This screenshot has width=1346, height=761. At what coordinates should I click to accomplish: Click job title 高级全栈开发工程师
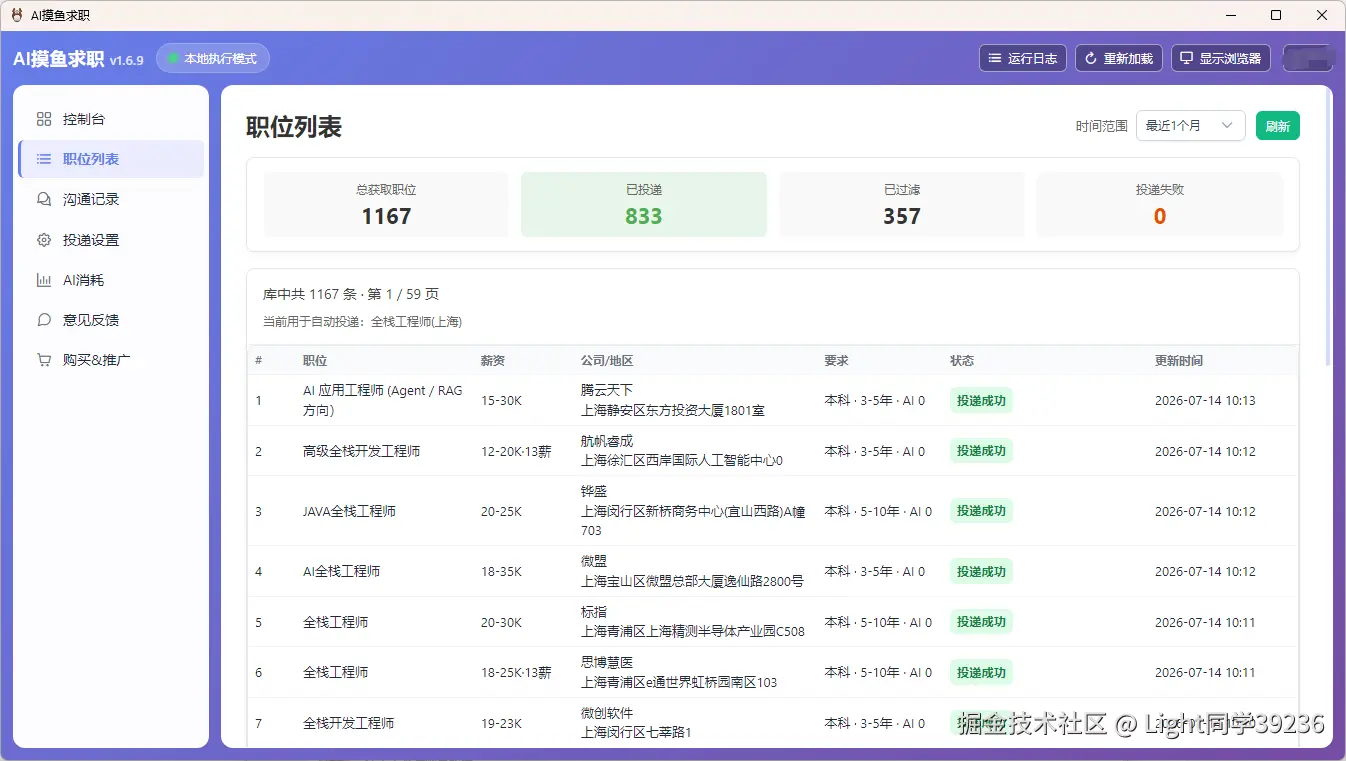(x=361, y=451)
